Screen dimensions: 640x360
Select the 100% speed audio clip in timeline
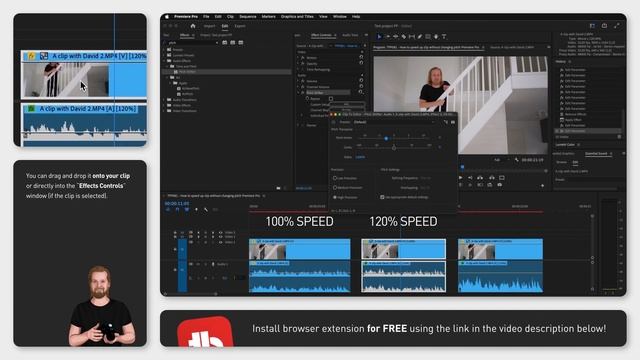(x=300, y=276)
